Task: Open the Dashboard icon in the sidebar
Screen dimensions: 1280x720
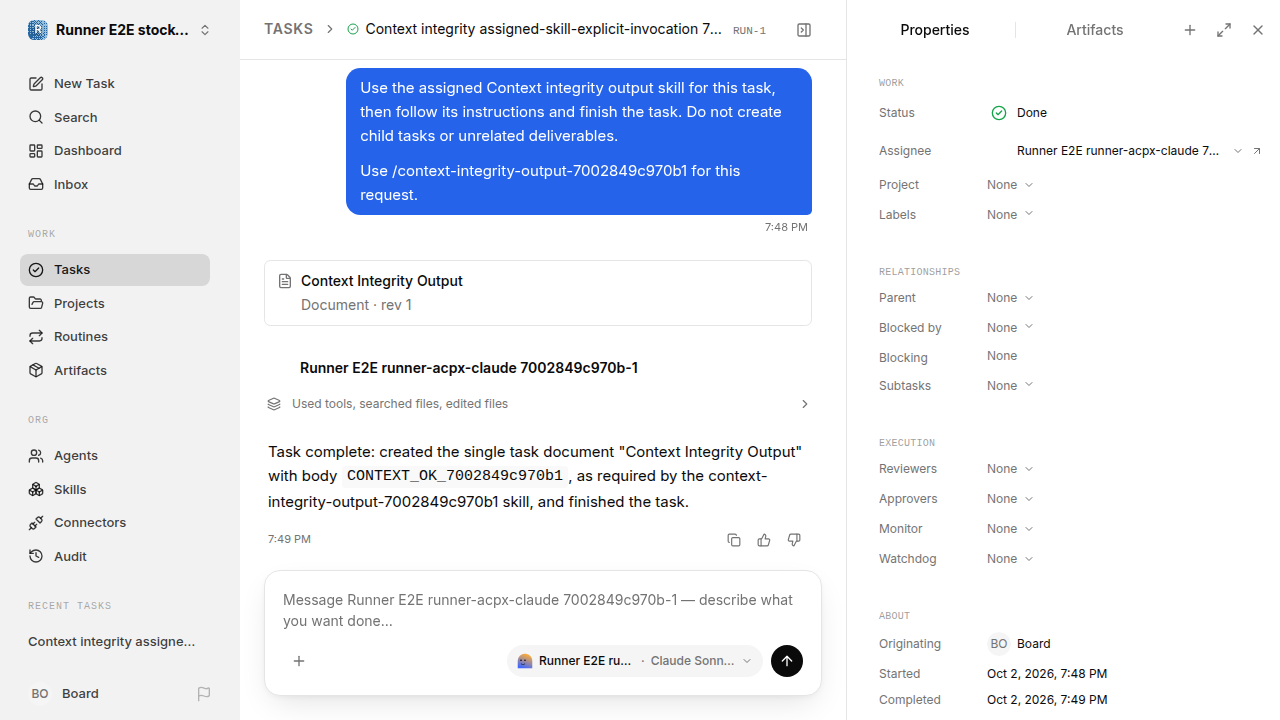Action: [x=36, y=151]
